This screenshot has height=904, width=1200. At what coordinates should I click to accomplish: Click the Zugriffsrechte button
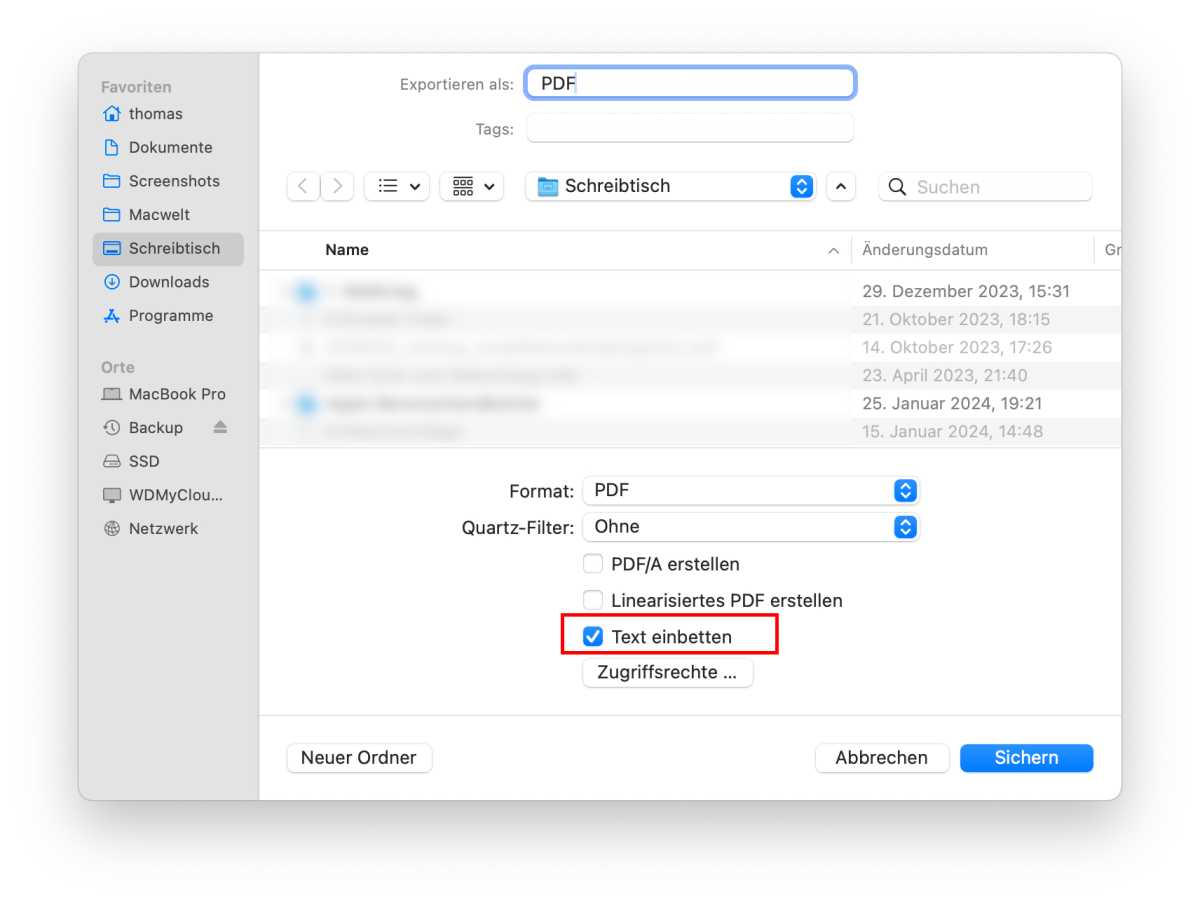tap(667, 672)
